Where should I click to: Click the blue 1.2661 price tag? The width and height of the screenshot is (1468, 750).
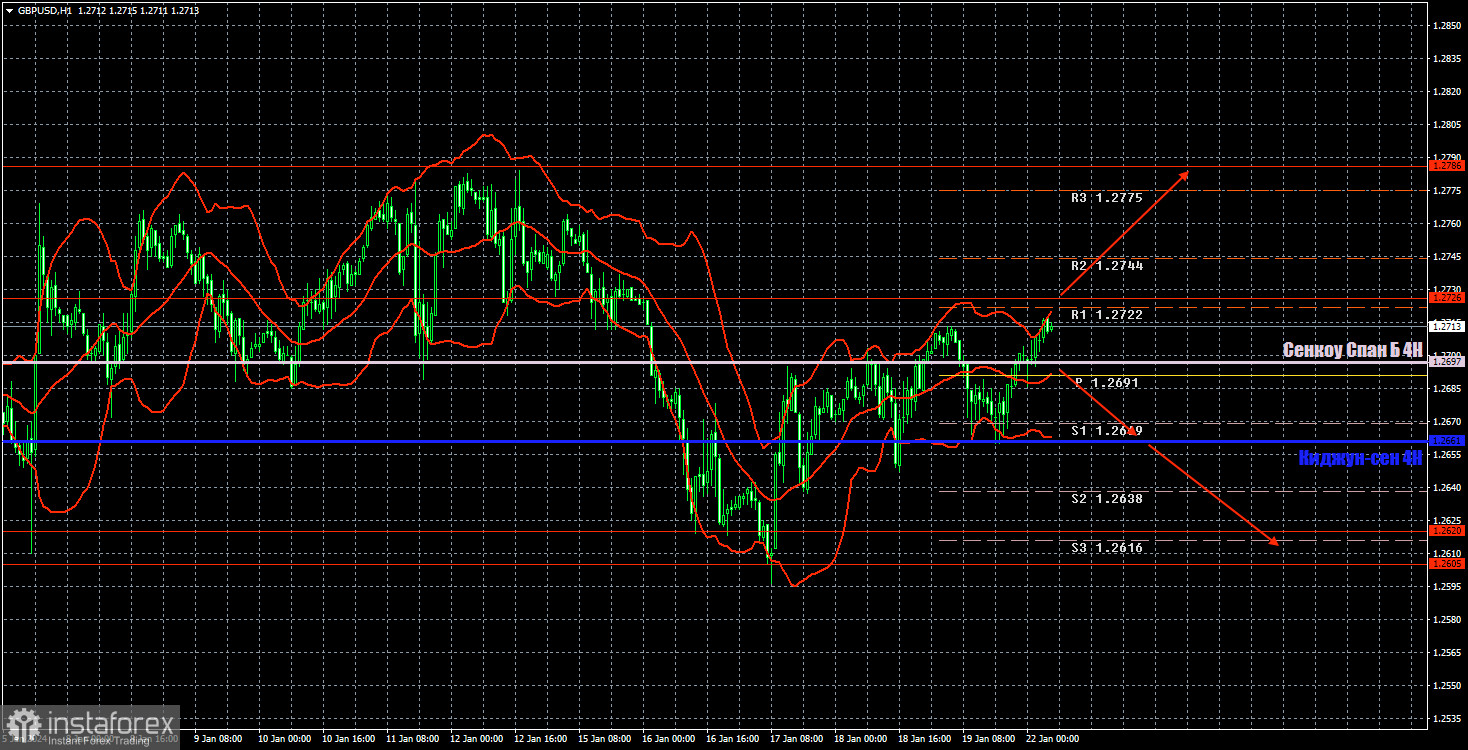coord(1447,441)
